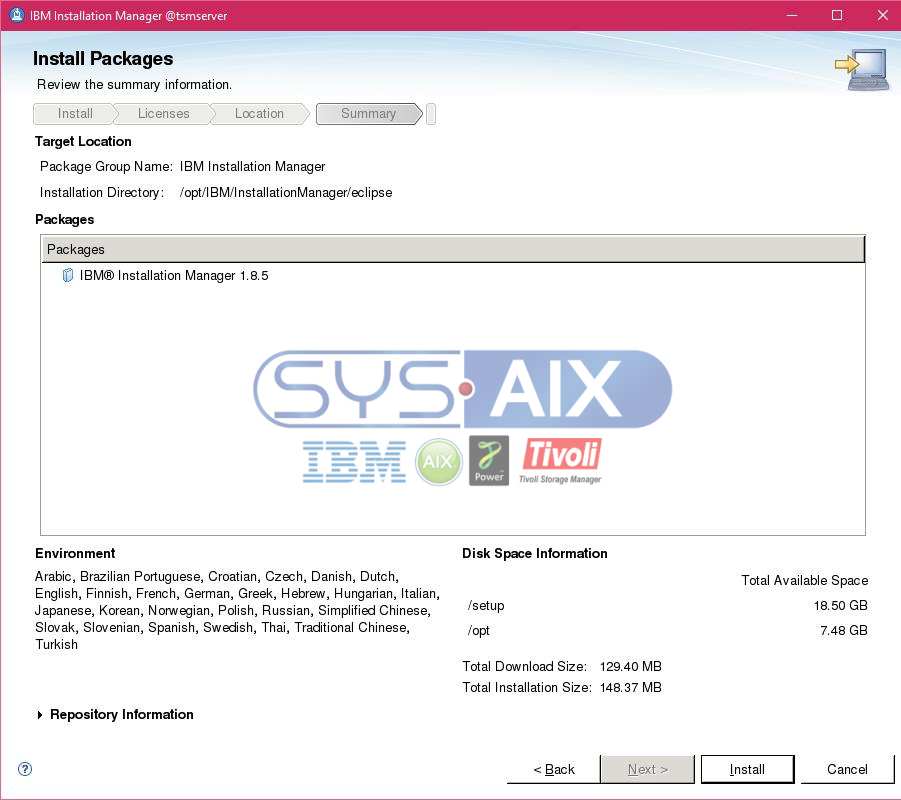The image size is (901, 800).
Task: Select the Install step in the breadcrumb
Action: (x=75, y=114)
